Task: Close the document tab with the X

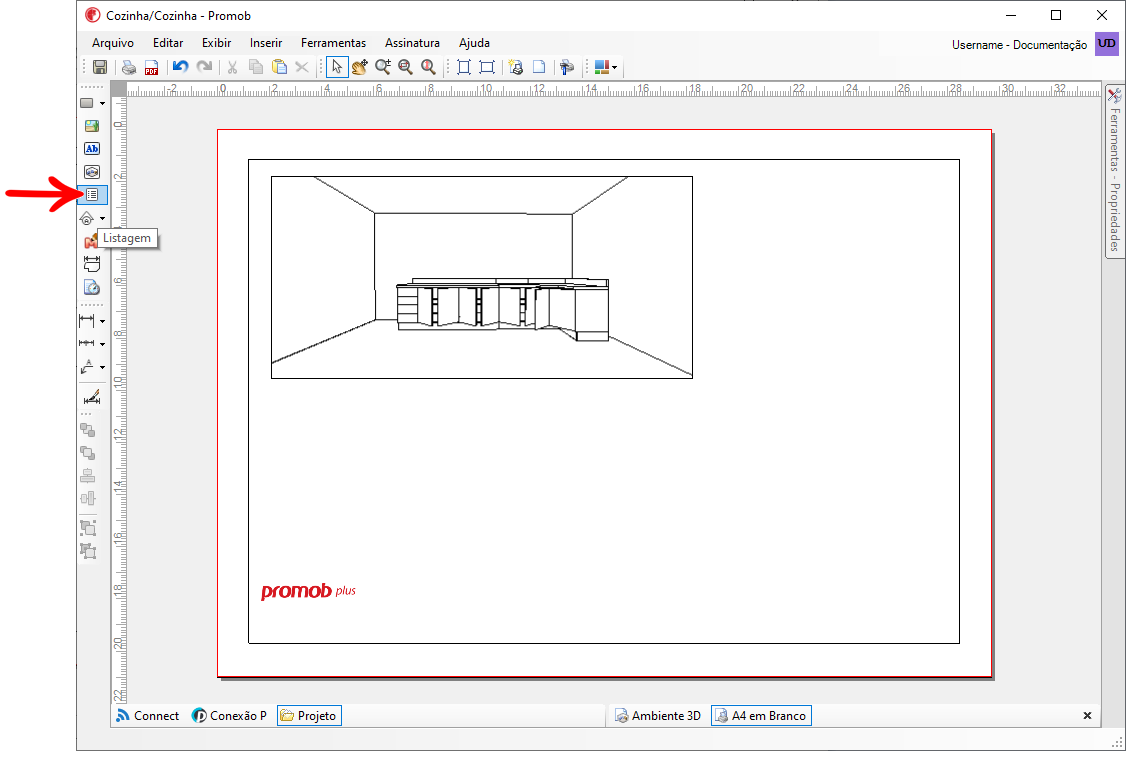Action: (x=1087, y=715)
